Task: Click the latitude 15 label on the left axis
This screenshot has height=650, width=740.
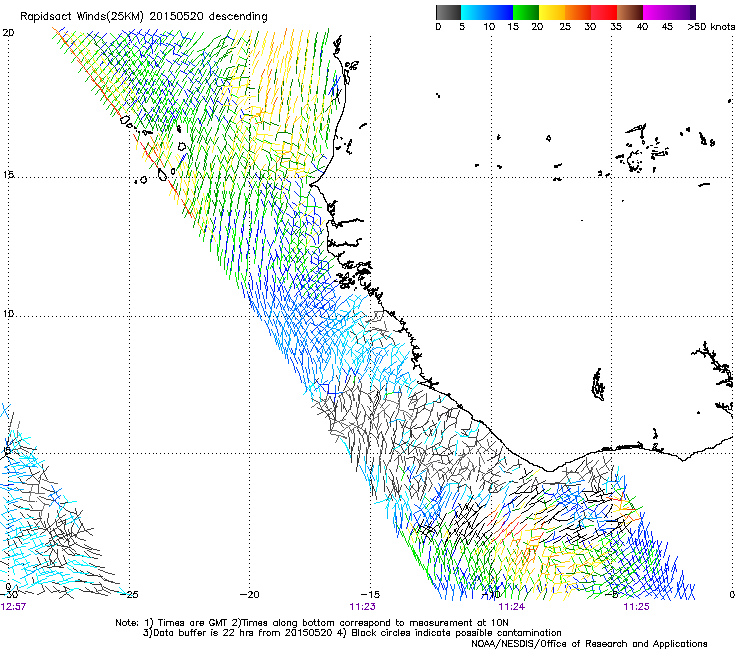Action: (8, 175)
